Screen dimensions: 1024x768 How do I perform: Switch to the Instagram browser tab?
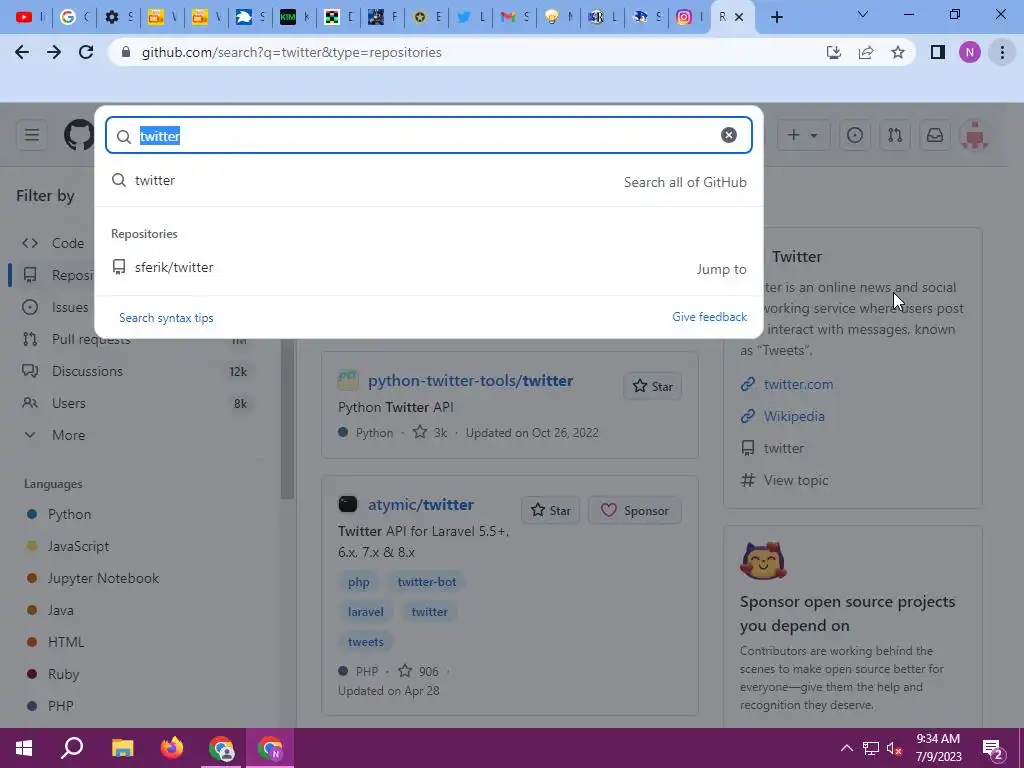[x=688, y=17]
